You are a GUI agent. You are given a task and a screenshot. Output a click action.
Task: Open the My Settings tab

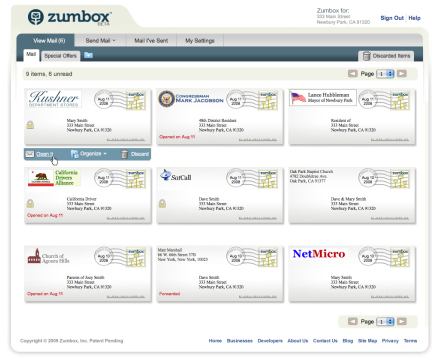(200, 41)
